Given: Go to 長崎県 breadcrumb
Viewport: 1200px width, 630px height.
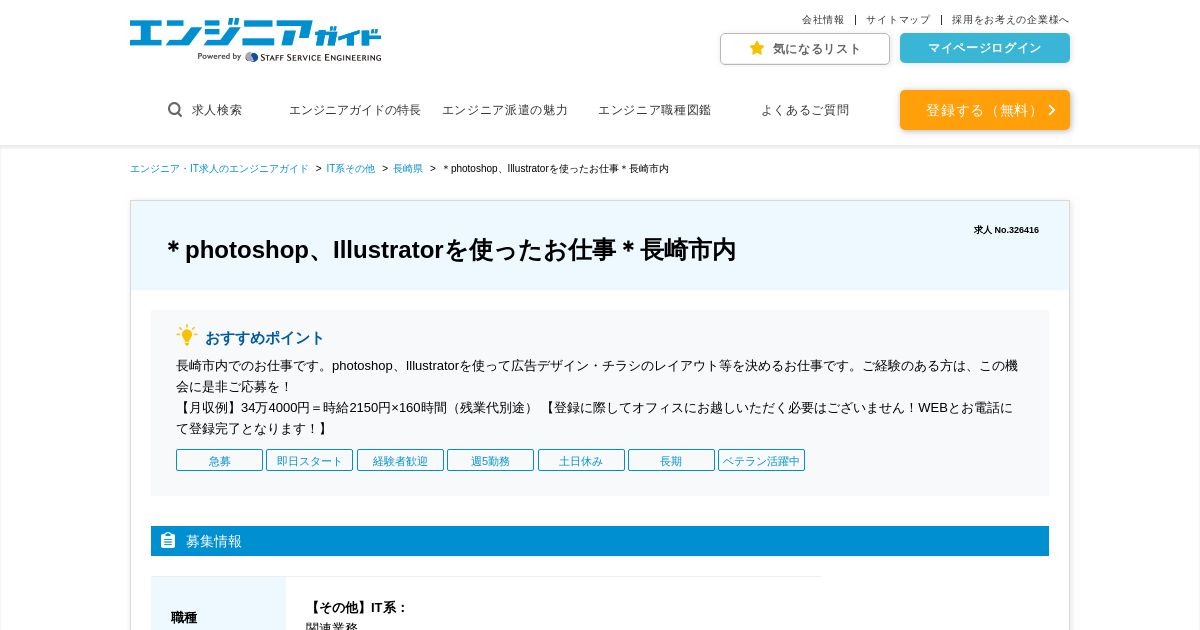Looking at the screenshot, I should pyautogui.click(x=408, y=169).
